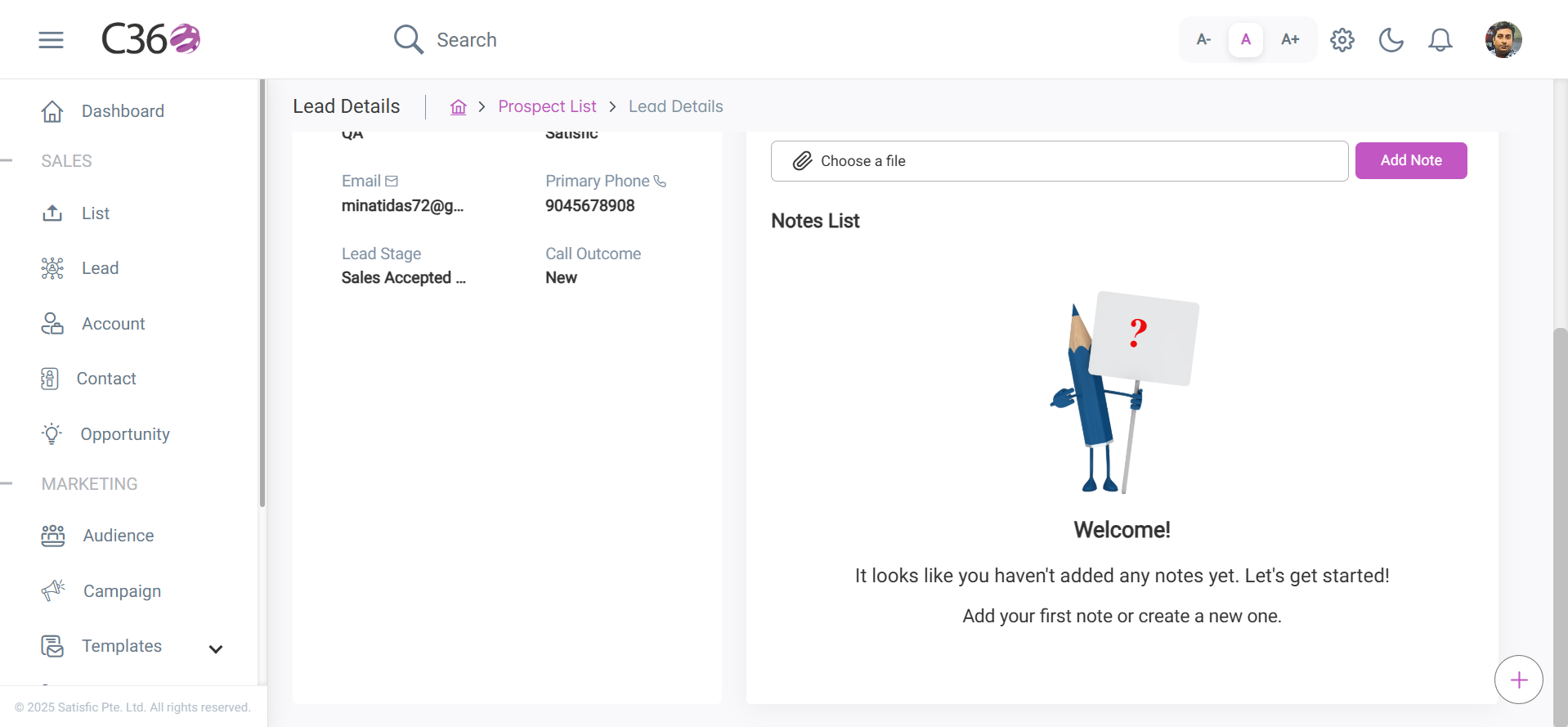Image resolution: width=1568 pixels, height=727 pixels.
Task: Increase font size with A+ button
Action: 1290,39
